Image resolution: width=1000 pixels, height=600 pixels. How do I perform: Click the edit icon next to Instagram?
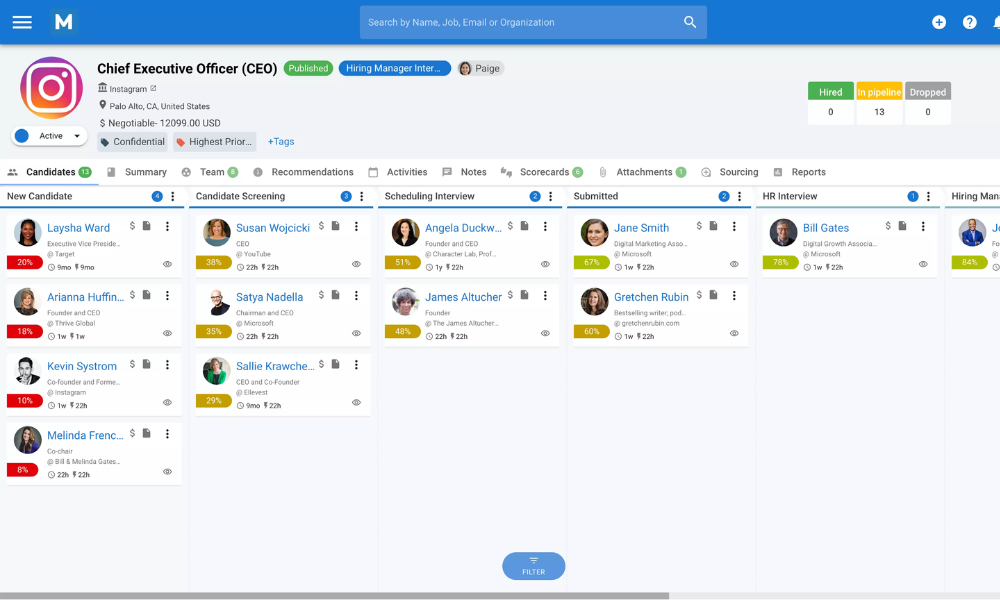click(153, 89)
